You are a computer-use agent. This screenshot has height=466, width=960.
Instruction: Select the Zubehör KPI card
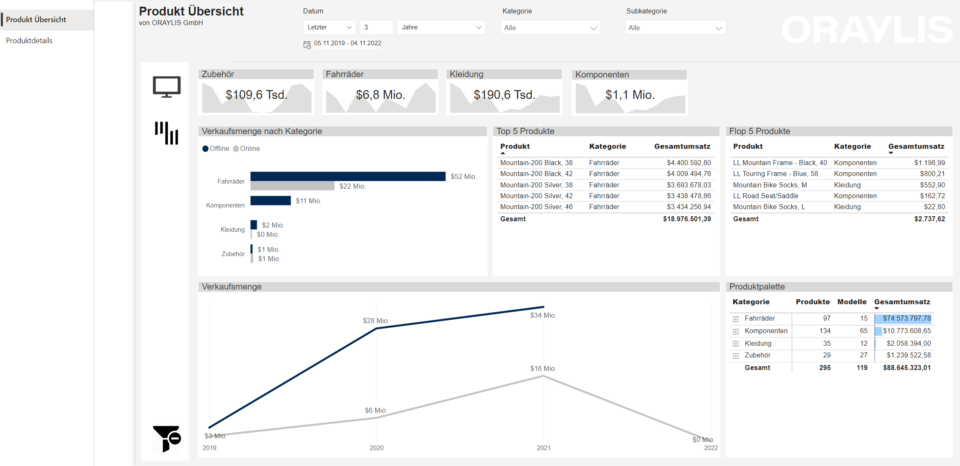[x=256, y=92]
